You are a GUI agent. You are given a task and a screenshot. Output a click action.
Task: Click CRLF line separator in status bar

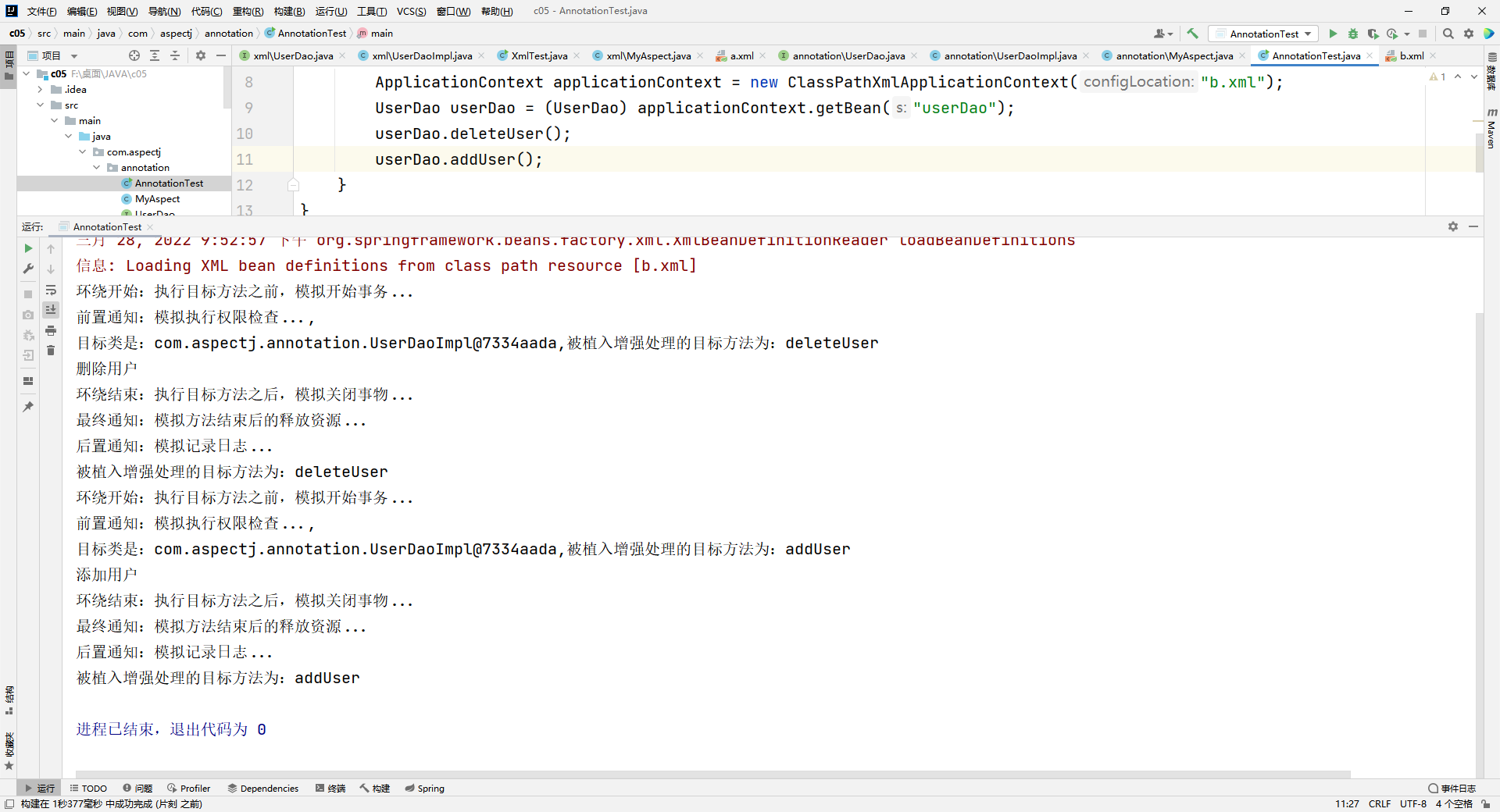click(x=1380, y=803)
